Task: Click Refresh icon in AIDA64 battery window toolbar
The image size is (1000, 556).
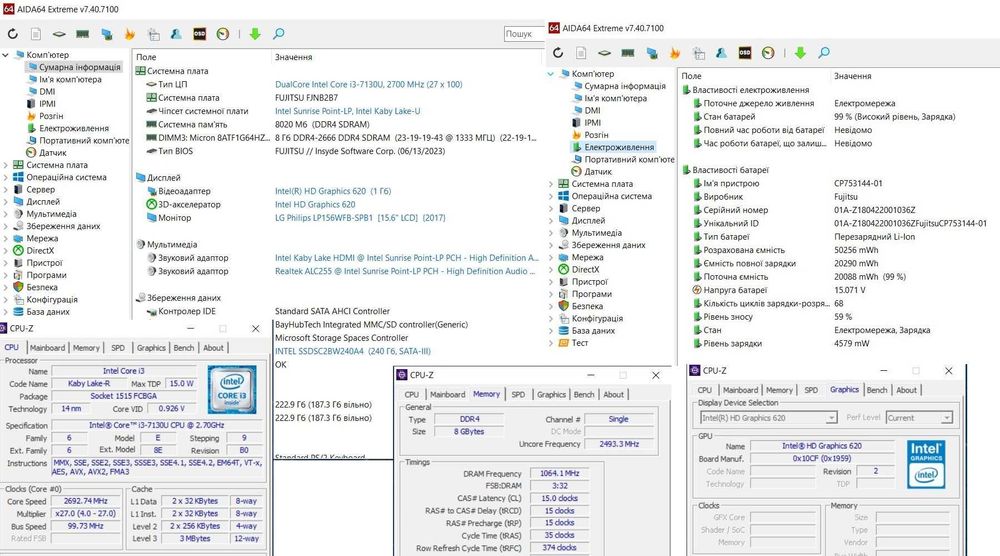Action: [x=558, y=53]
